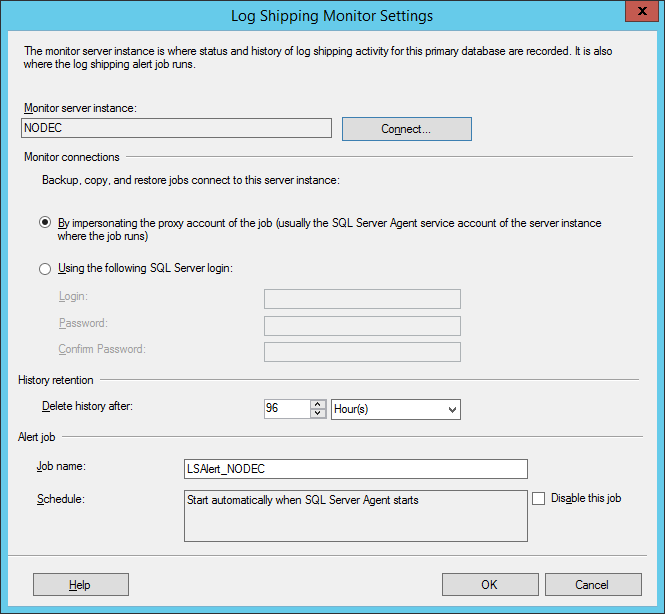The width and height of the screenshot is (665, 614).
Task: Click the Monitor server instance label
Action: pyautogui.click(x=80, y=108)
